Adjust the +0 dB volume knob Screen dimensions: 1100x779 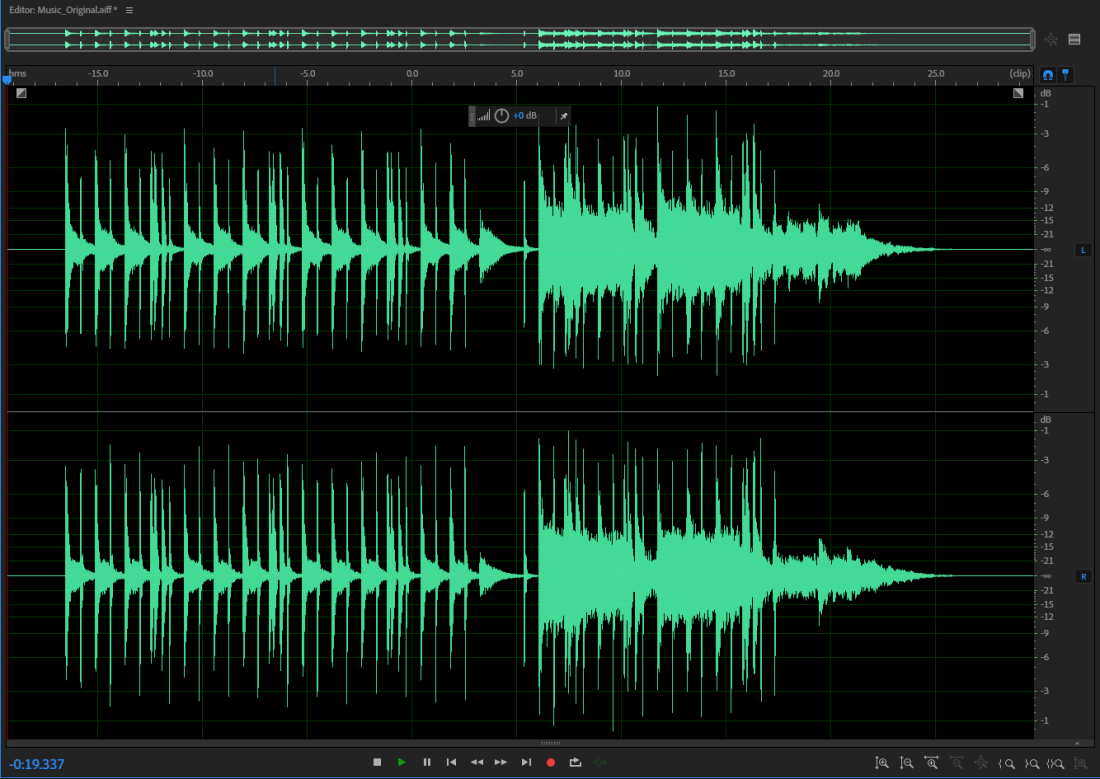tap(501, 116)
